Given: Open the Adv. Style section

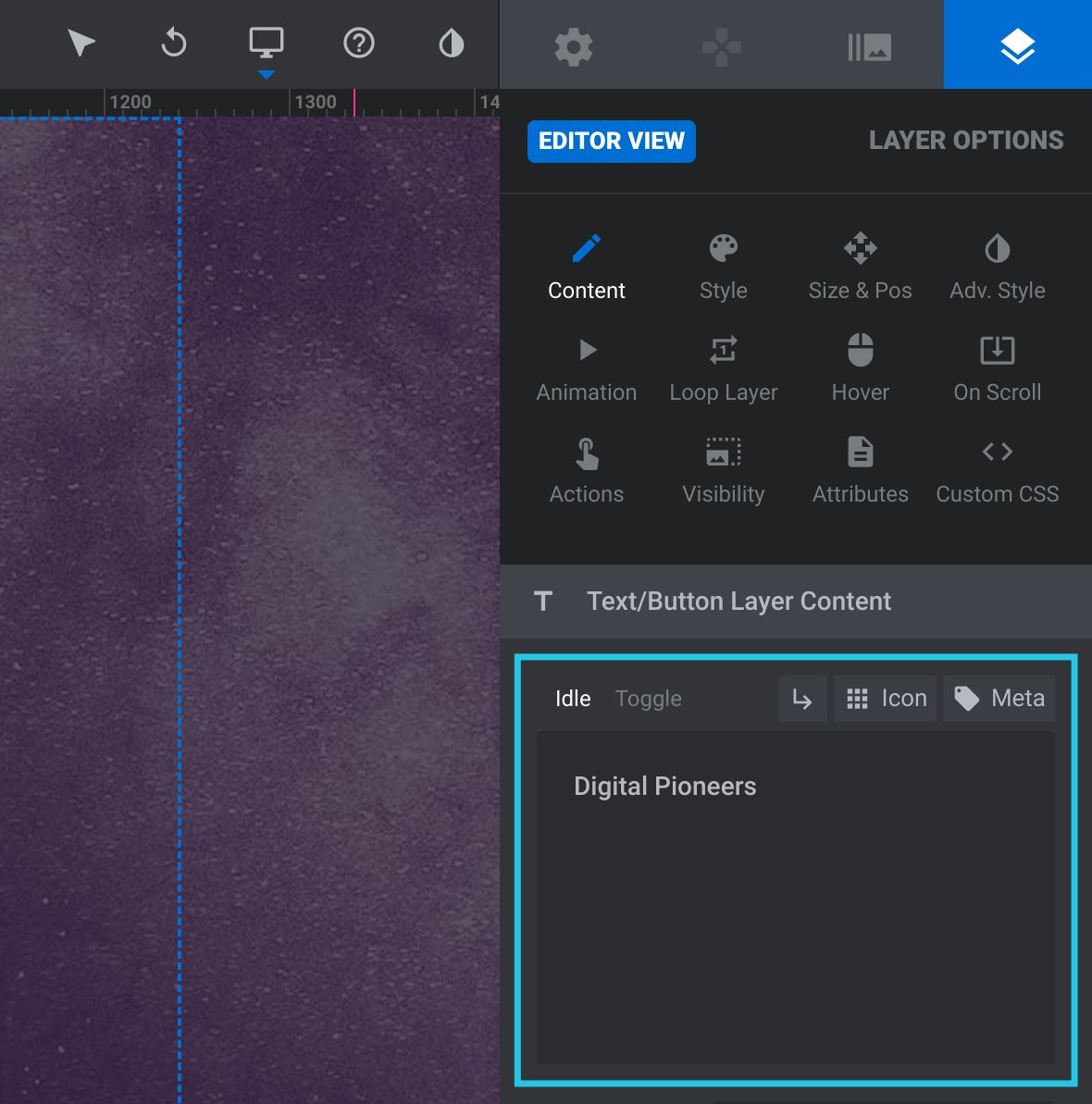Looking at the screenshot, I should pyautogui.click(x=997, y=268).
